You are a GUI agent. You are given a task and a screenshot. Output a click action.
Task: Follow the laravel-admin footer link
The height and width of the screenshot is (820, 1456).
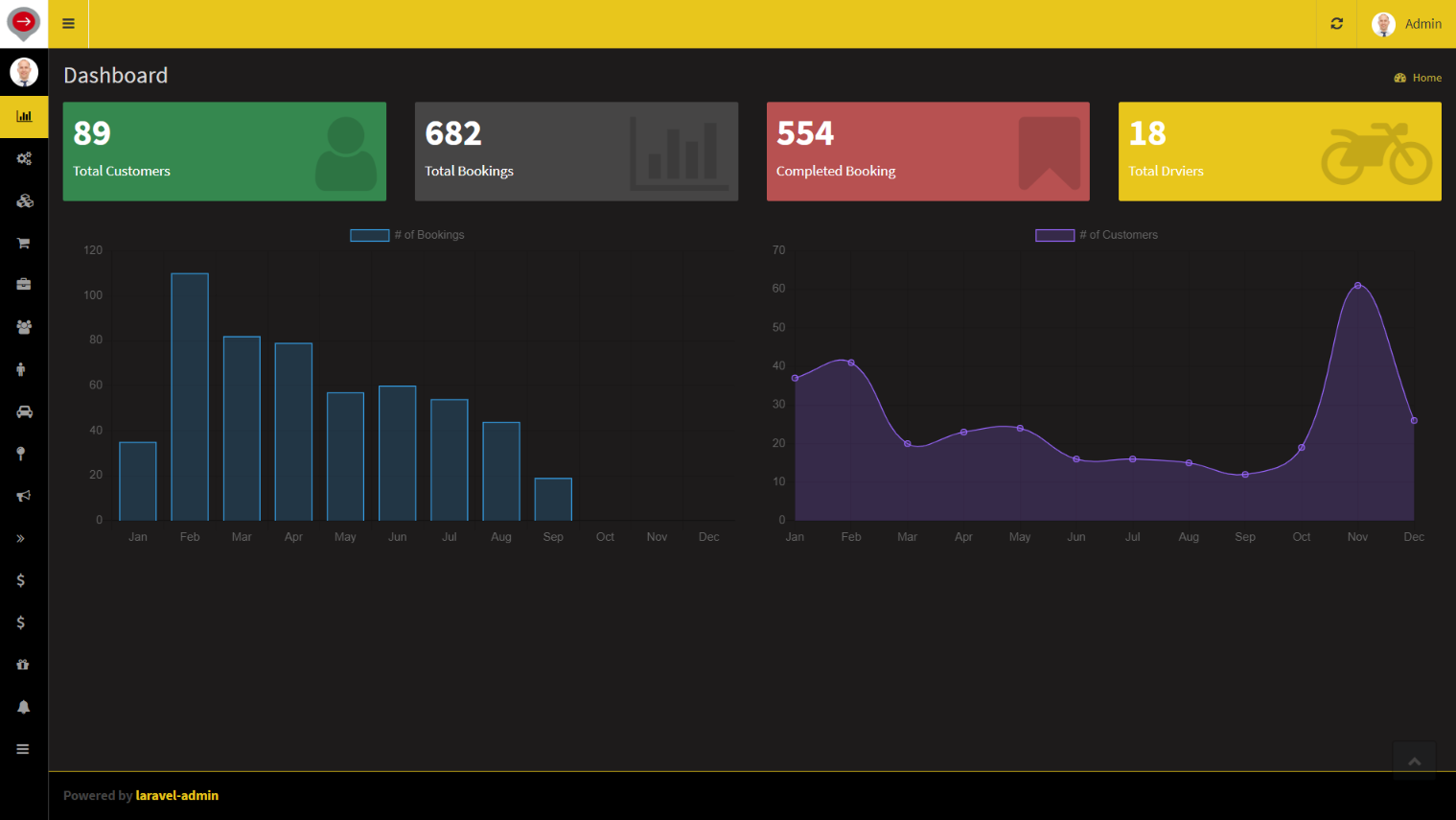[x=177, y=795]
